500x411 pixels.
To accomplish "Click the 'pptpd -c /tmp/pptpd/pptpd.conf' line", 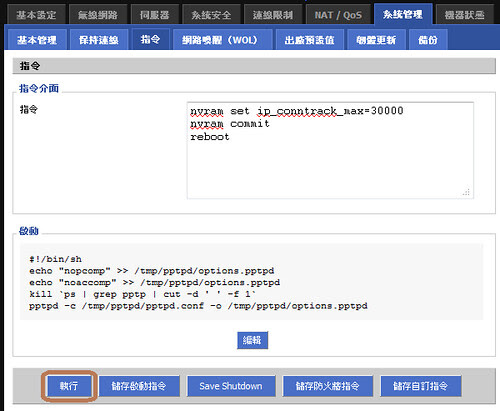I will pos(198,306).
